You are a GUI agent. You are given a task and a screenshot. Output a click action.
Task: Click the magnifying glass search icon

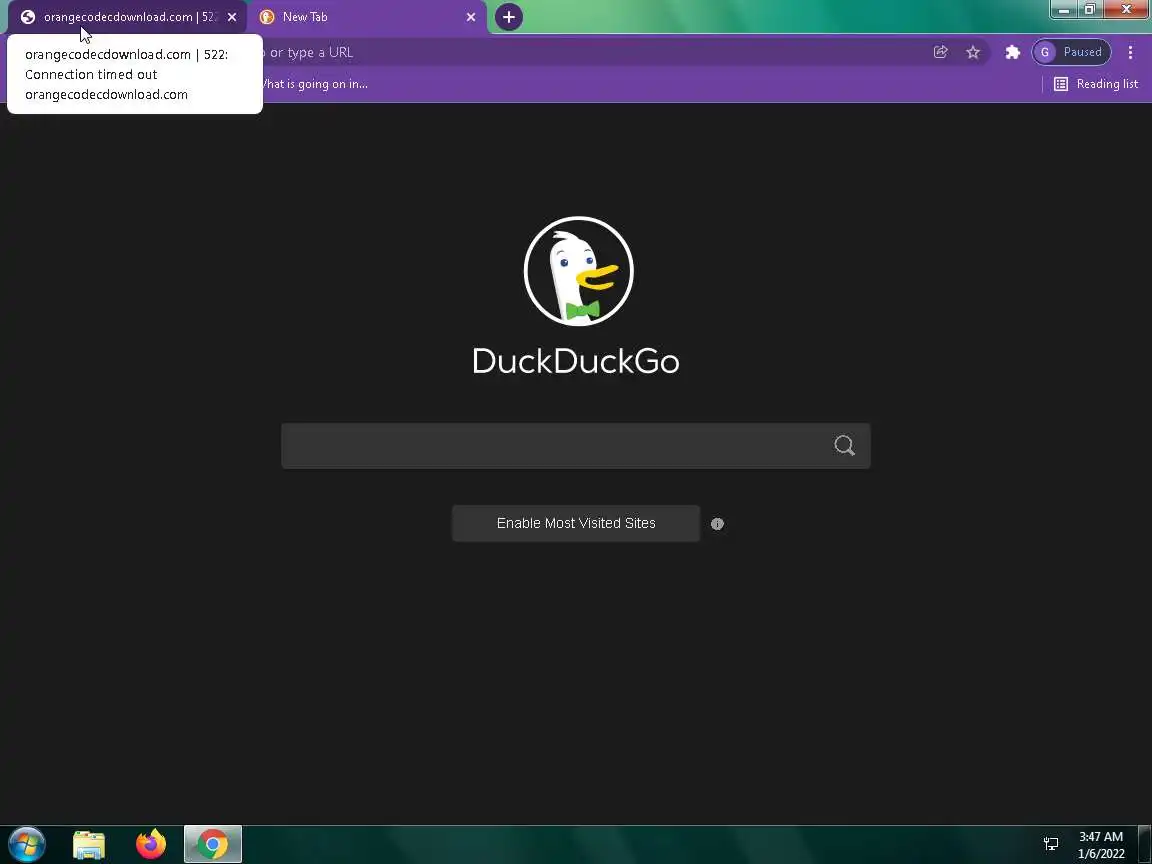coord(844,445)
